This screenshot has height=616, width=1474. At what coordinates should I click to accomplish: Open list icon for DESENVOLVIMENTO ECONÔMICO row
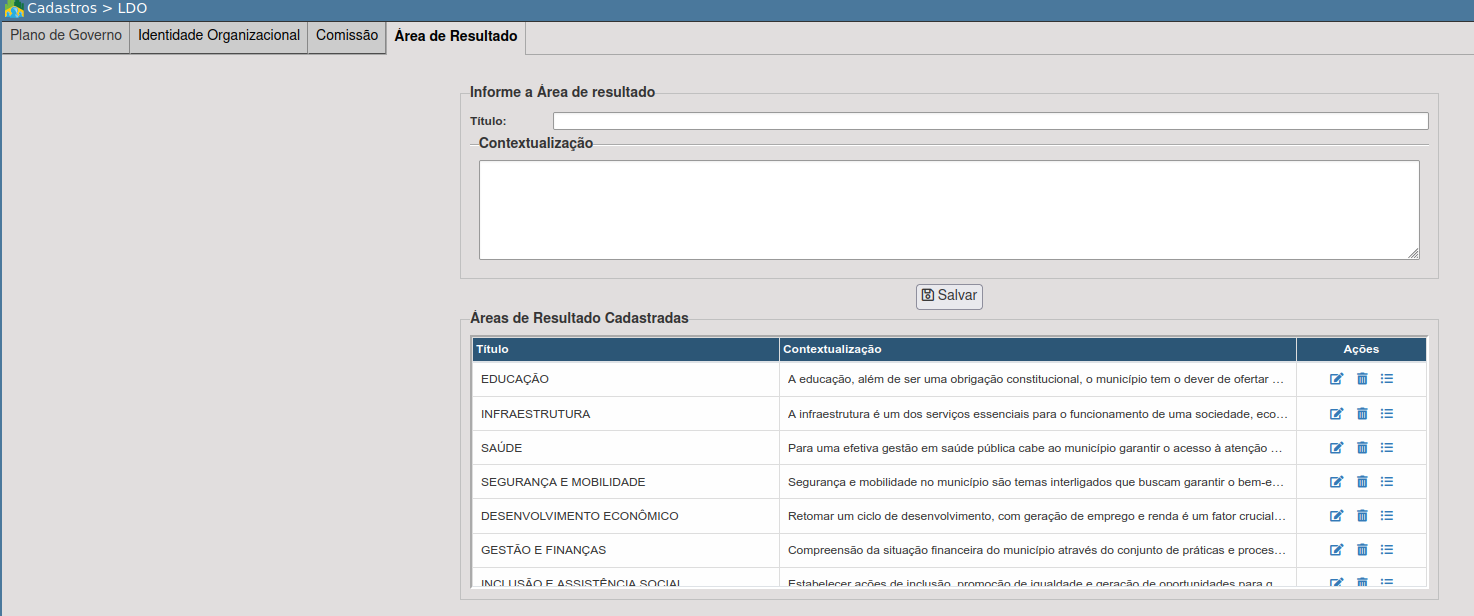coord(1386,515)
